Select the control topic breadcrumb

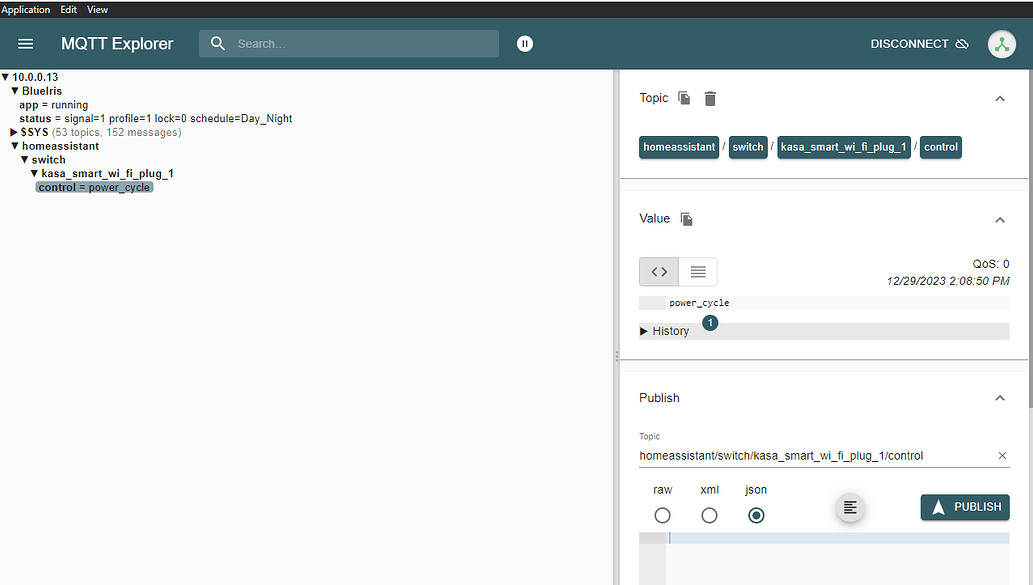click(x=940, y=147)
